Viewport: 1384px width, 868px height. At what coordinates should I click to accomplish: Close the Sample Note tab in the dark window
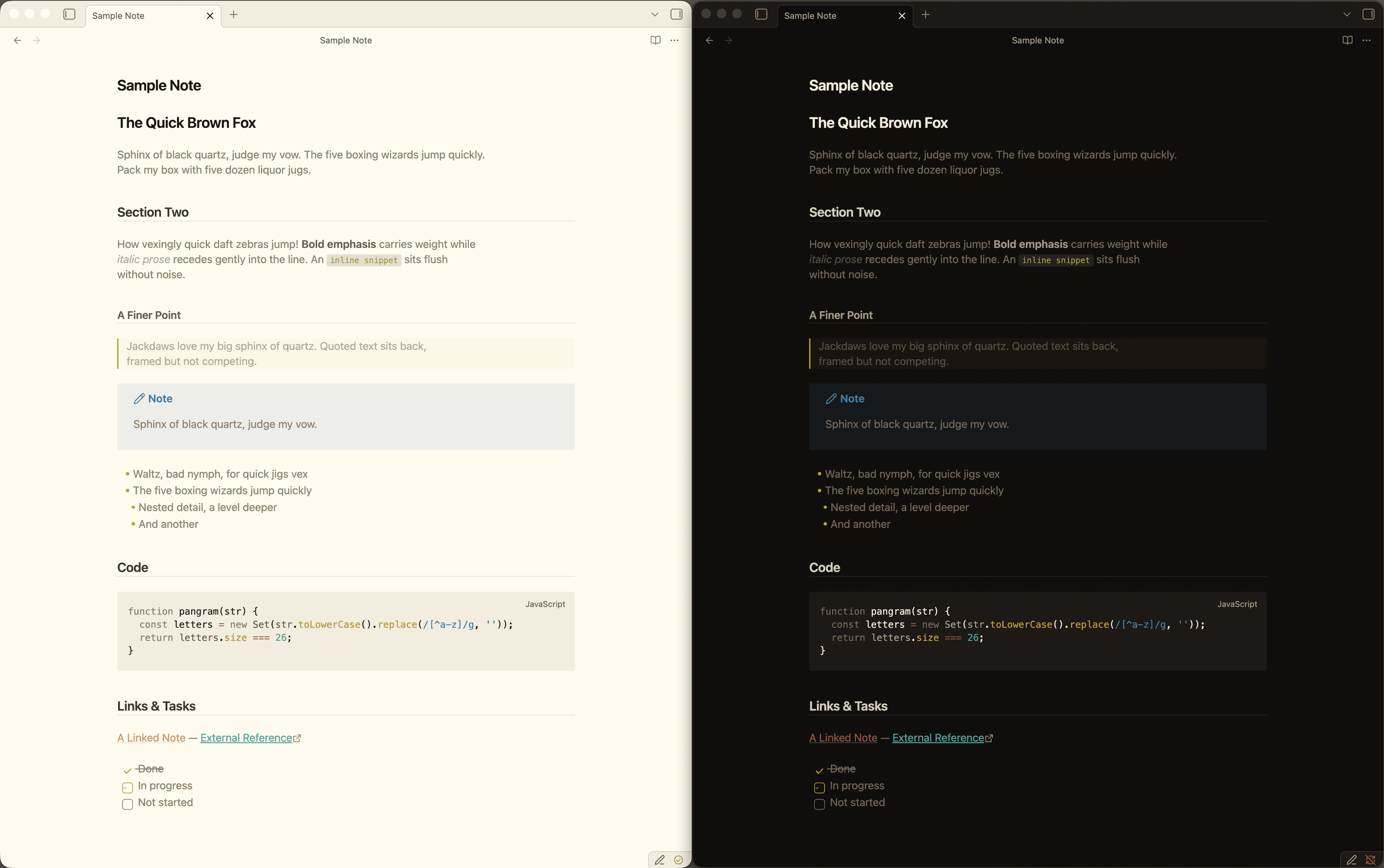click(x=902, y=16)
